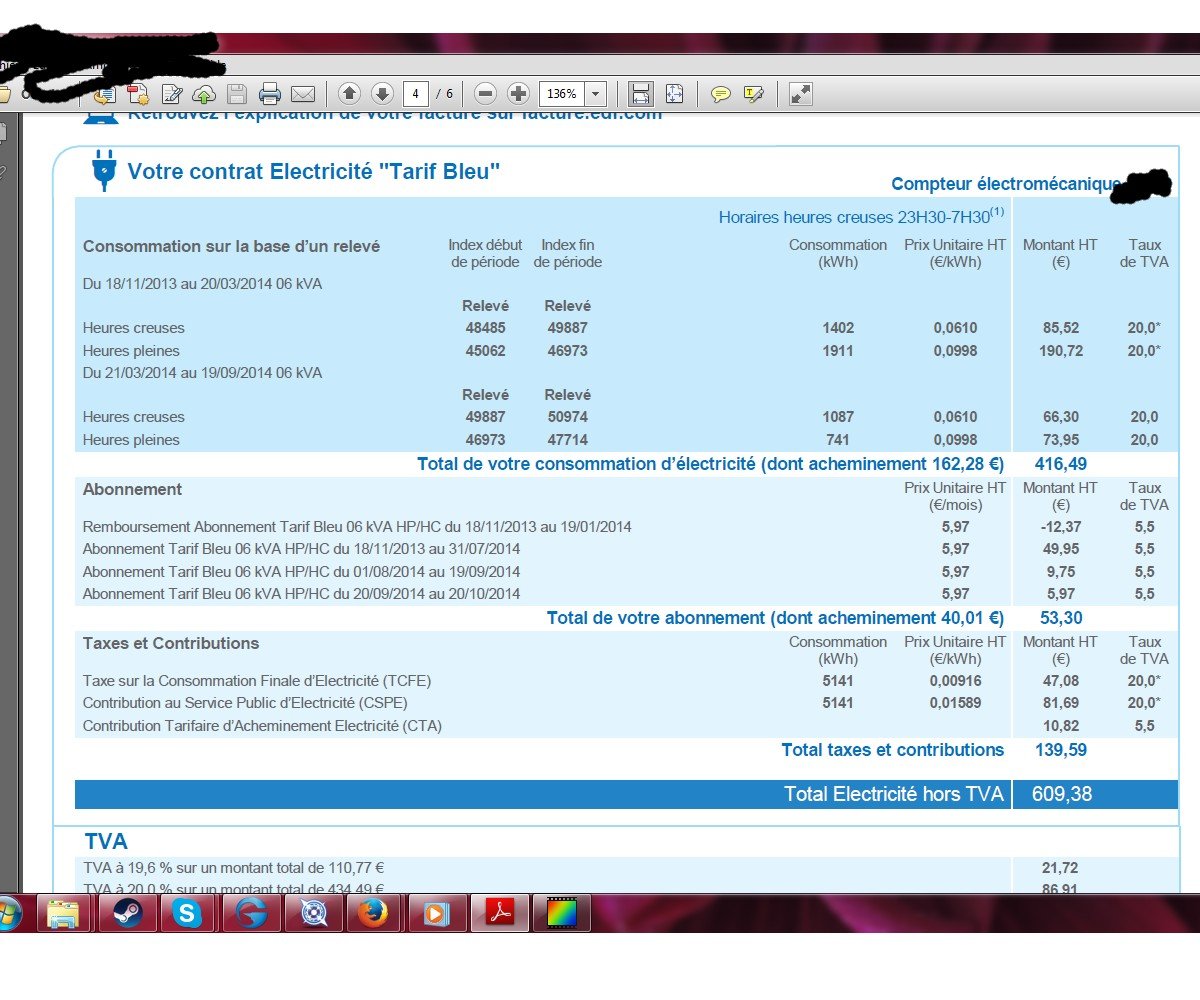
Task: Click index value 49887 in first period
Action: (568, 328)
